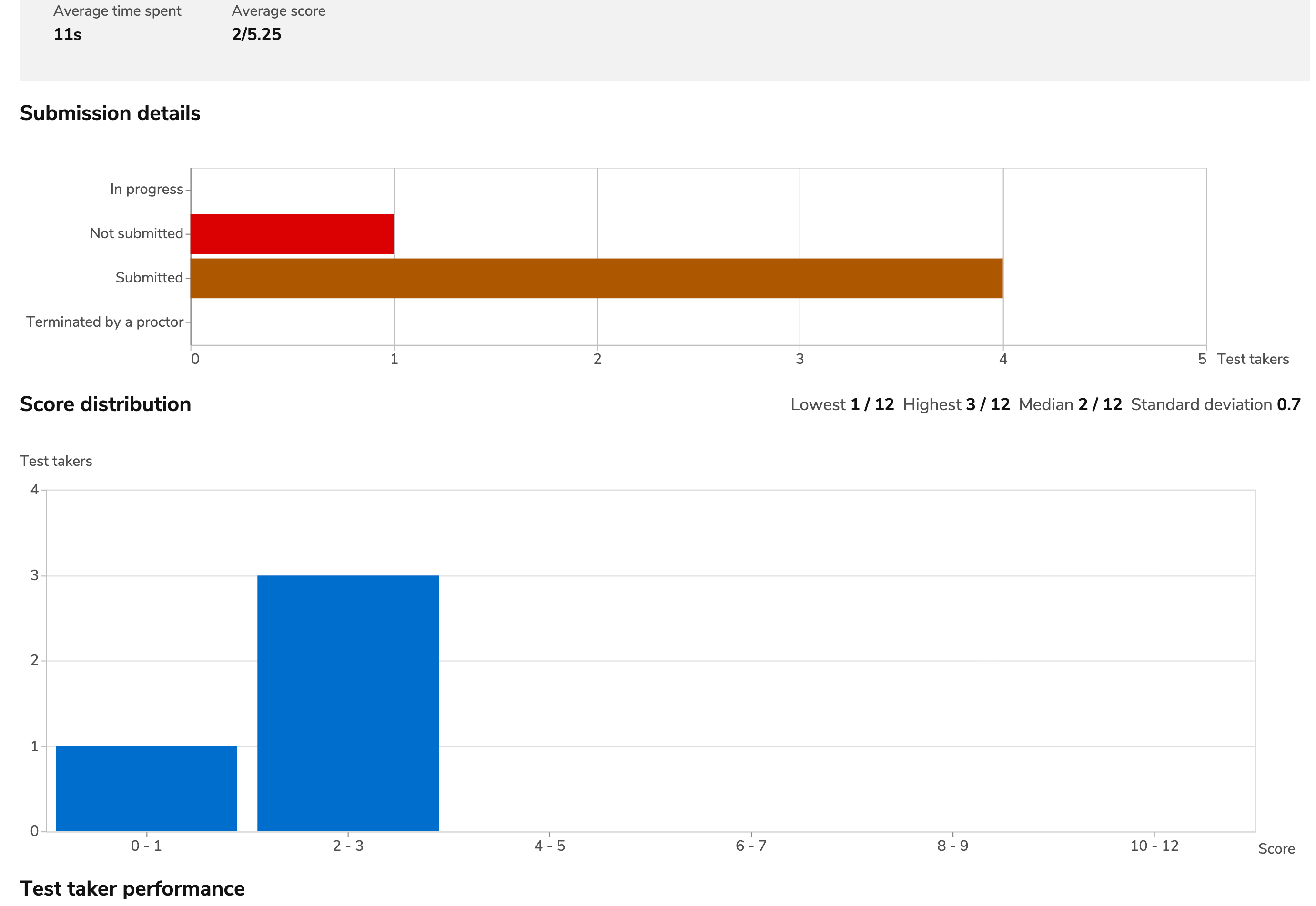1316x906 pixels.
Task: Click the Score axis title
Action: (x=1276, y=849)
